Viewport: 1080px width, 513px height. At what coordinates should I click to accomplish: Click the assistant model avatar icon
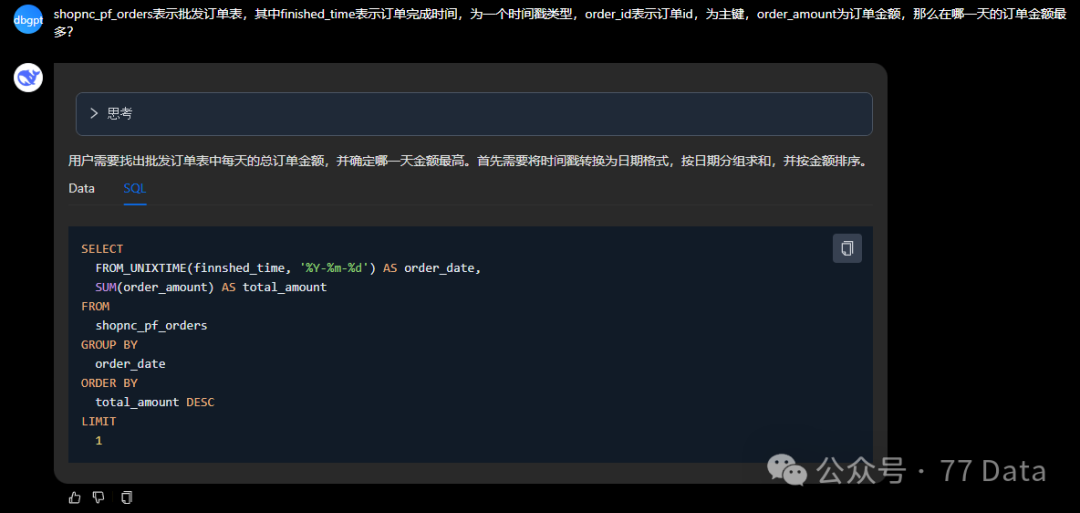[x=28, y=77]
